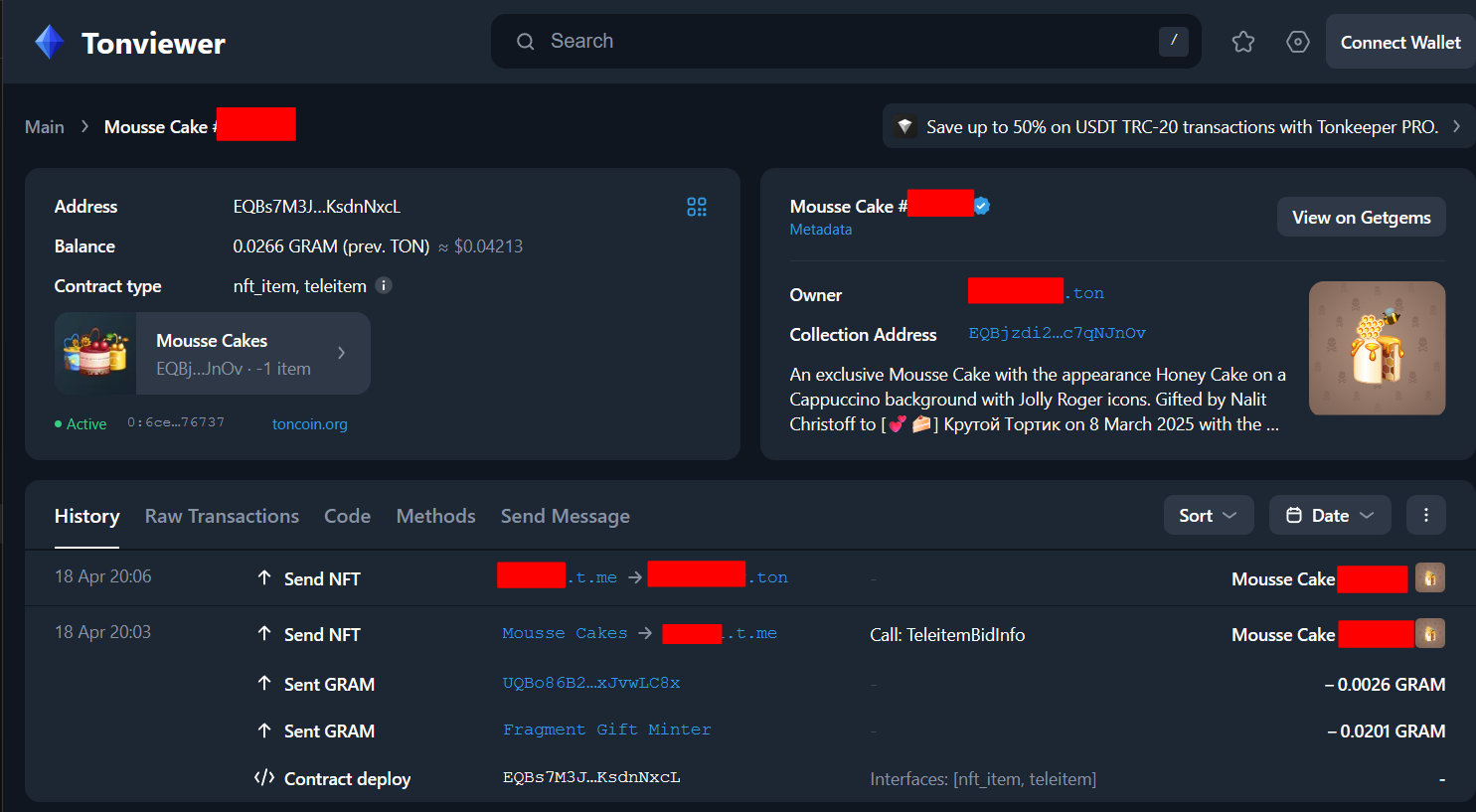The width and height of the screenshot is (1476, 812).
Task: Click the Tonviewer diamond logo
Action: 50,43
